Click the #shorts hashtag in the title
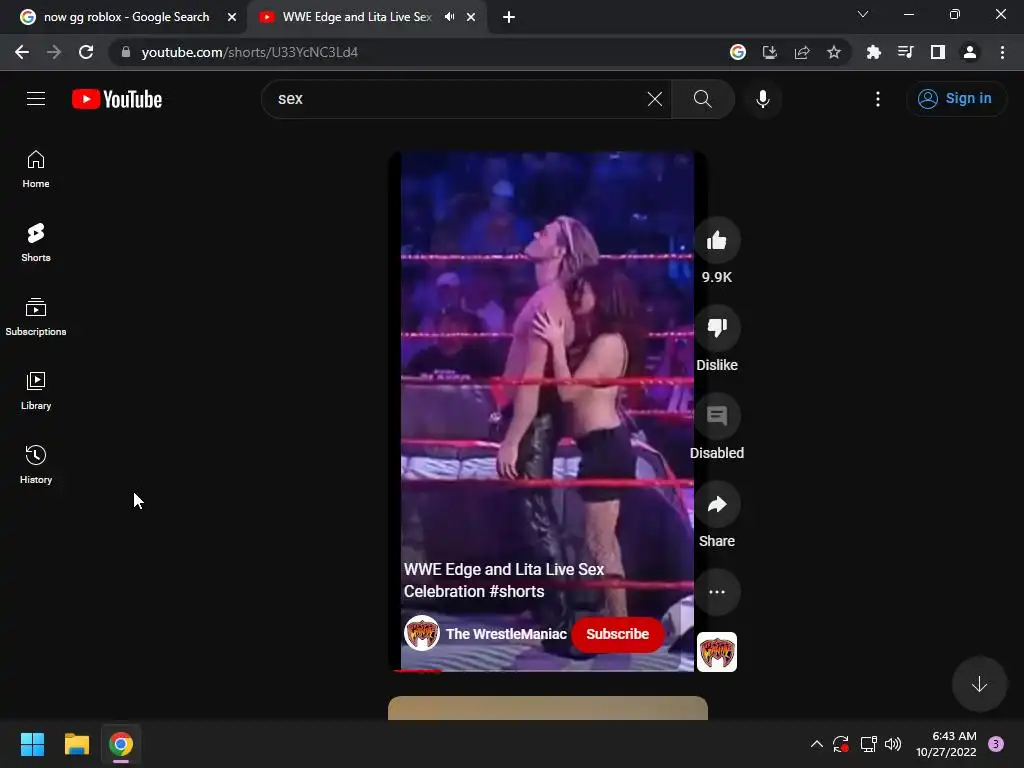 [517, 591]
